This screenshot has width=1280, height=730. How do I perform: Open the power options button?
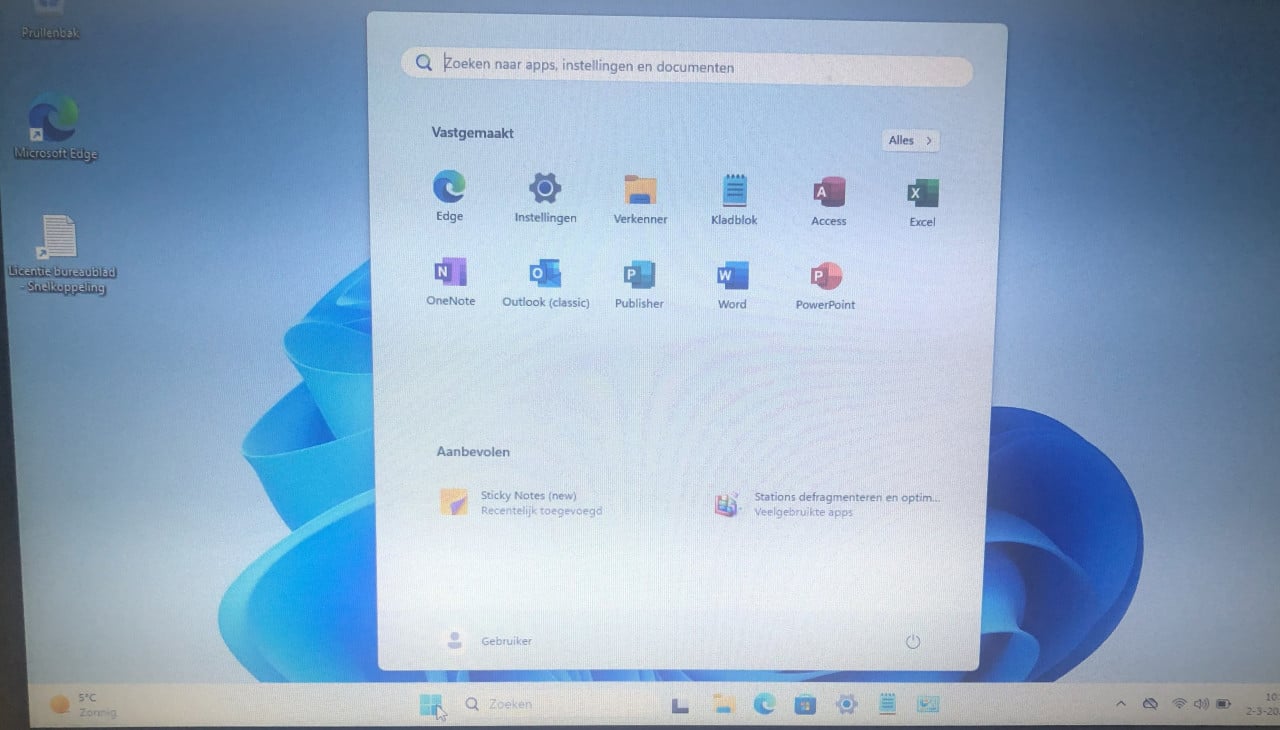pyautogui.click(x=912, y=642)
